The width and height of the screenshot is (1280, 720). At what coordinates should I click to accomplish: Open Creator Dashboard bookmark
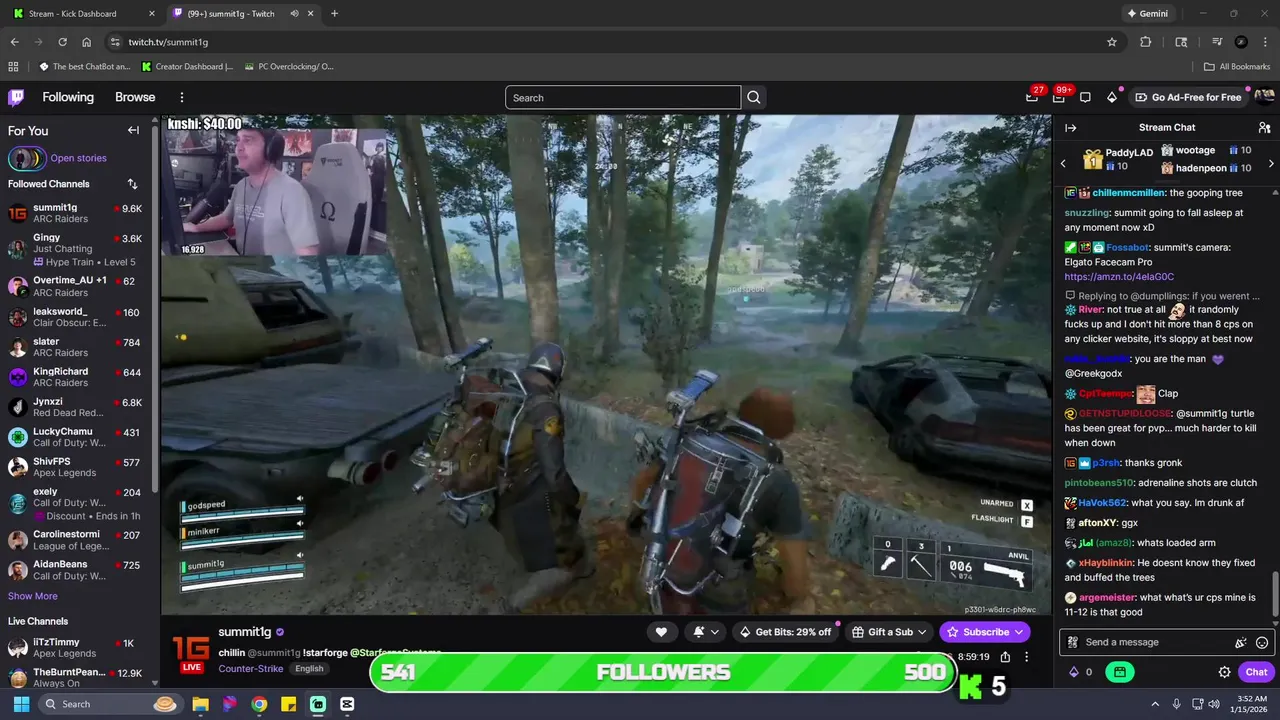[x=187, y=67]
